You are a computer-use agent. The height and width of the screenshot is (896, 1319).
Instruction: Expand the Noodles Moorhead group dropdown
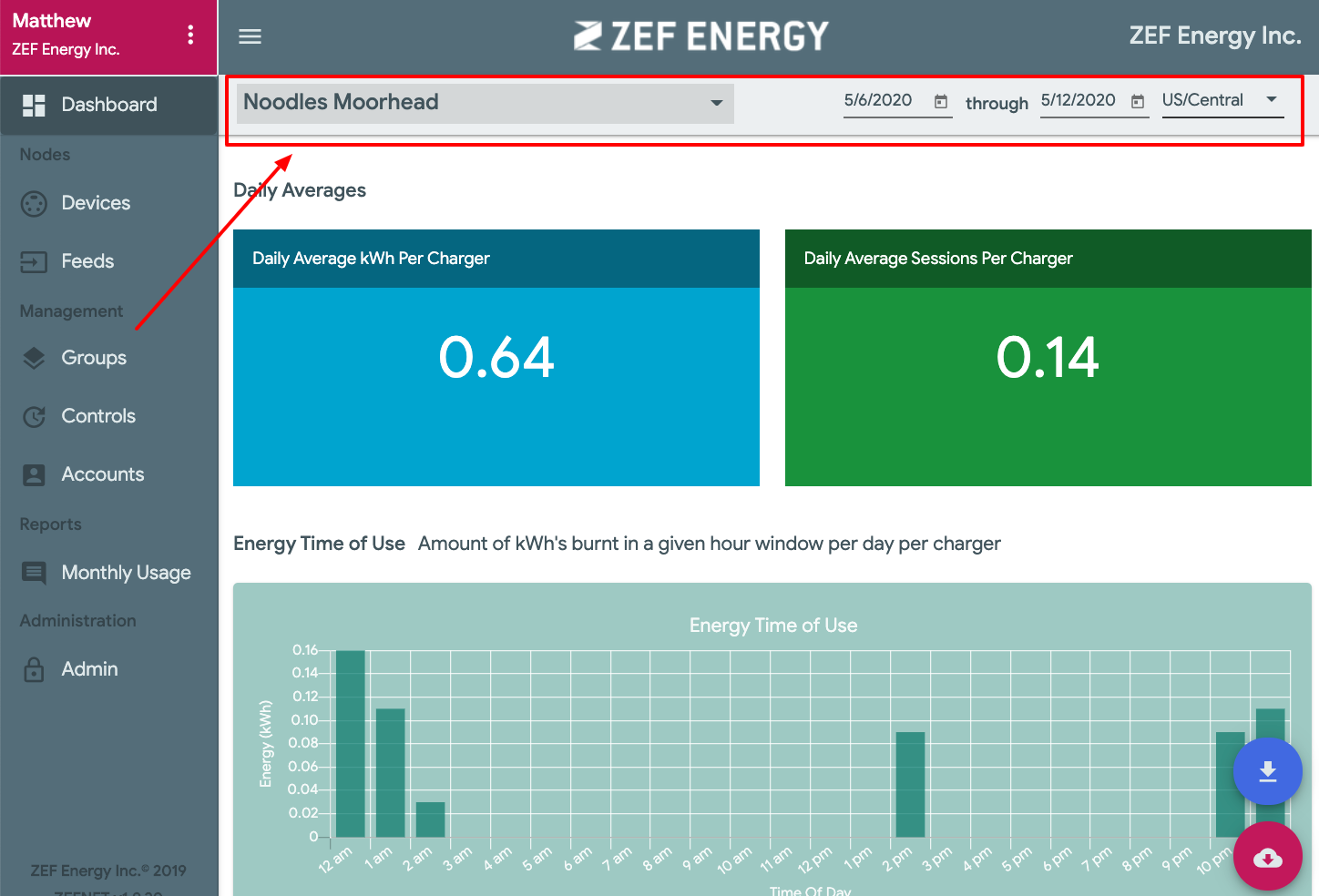[486, 103]
